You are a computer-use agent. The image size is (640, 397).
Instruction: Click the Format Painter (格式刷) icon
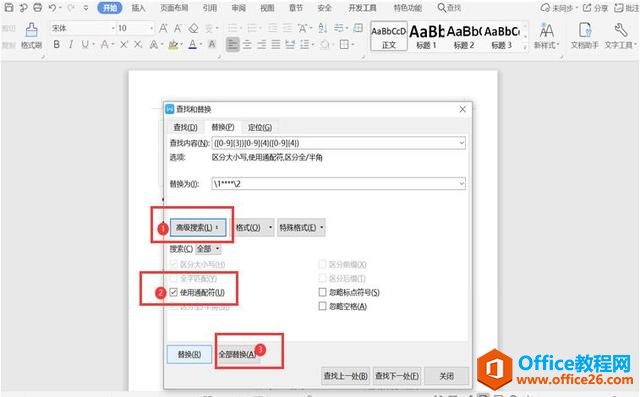(31, 30)
